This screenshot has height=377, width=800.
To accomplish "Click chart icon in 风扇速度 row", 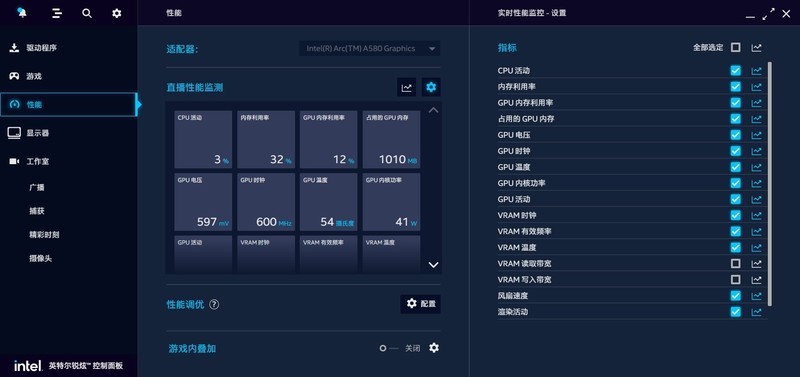I will coord(756,295).
